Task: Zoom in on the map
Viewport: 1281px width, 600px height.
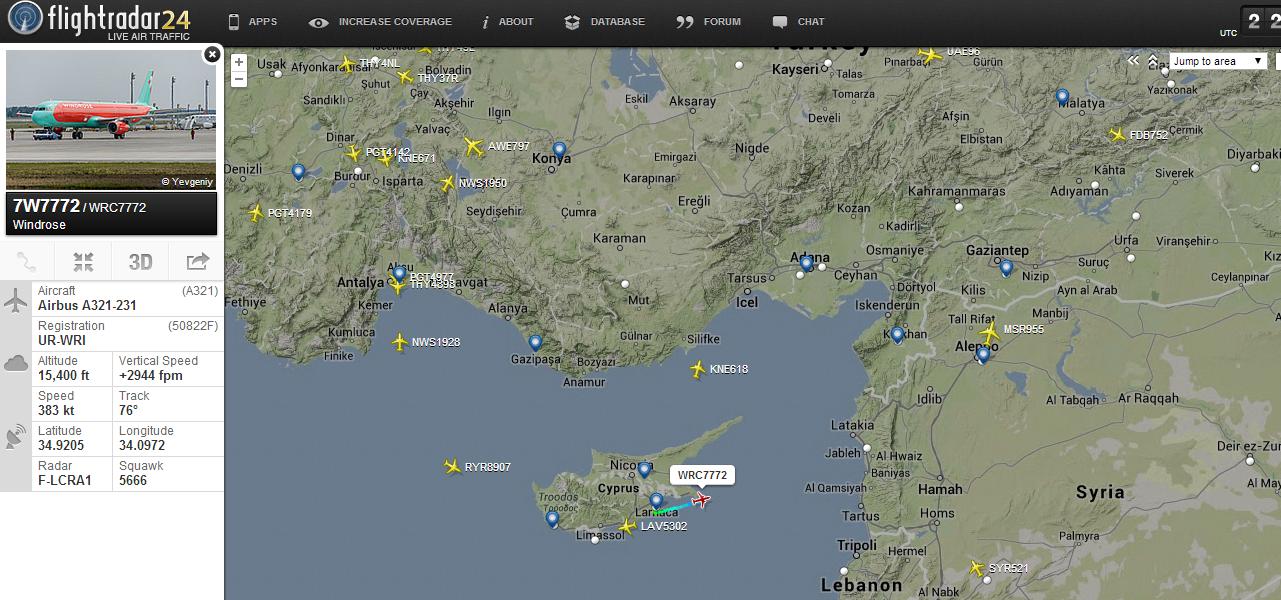Action: pos(238,62)
